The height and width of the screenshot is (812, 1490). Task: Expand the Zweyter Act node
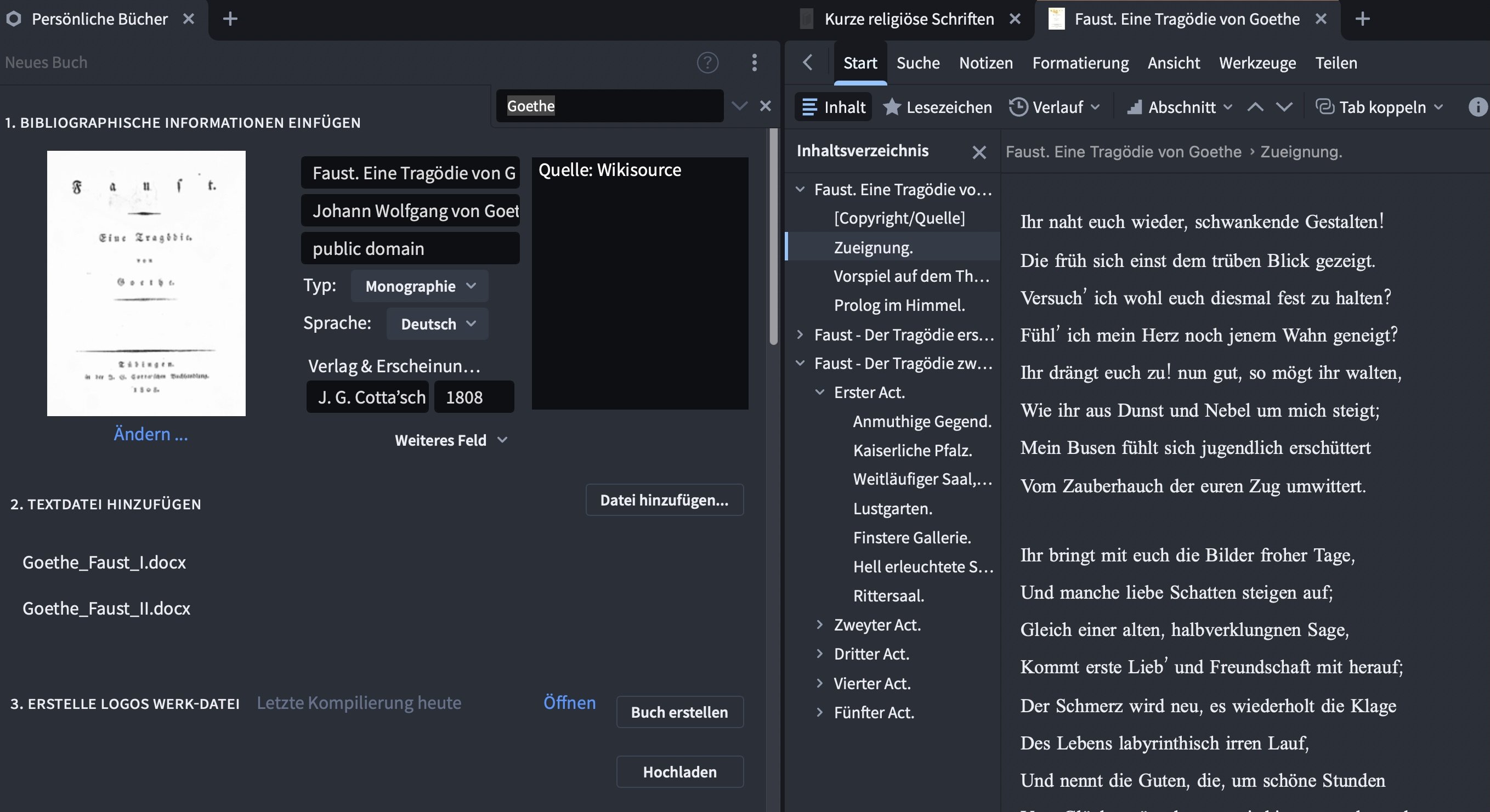click(820, 624)
